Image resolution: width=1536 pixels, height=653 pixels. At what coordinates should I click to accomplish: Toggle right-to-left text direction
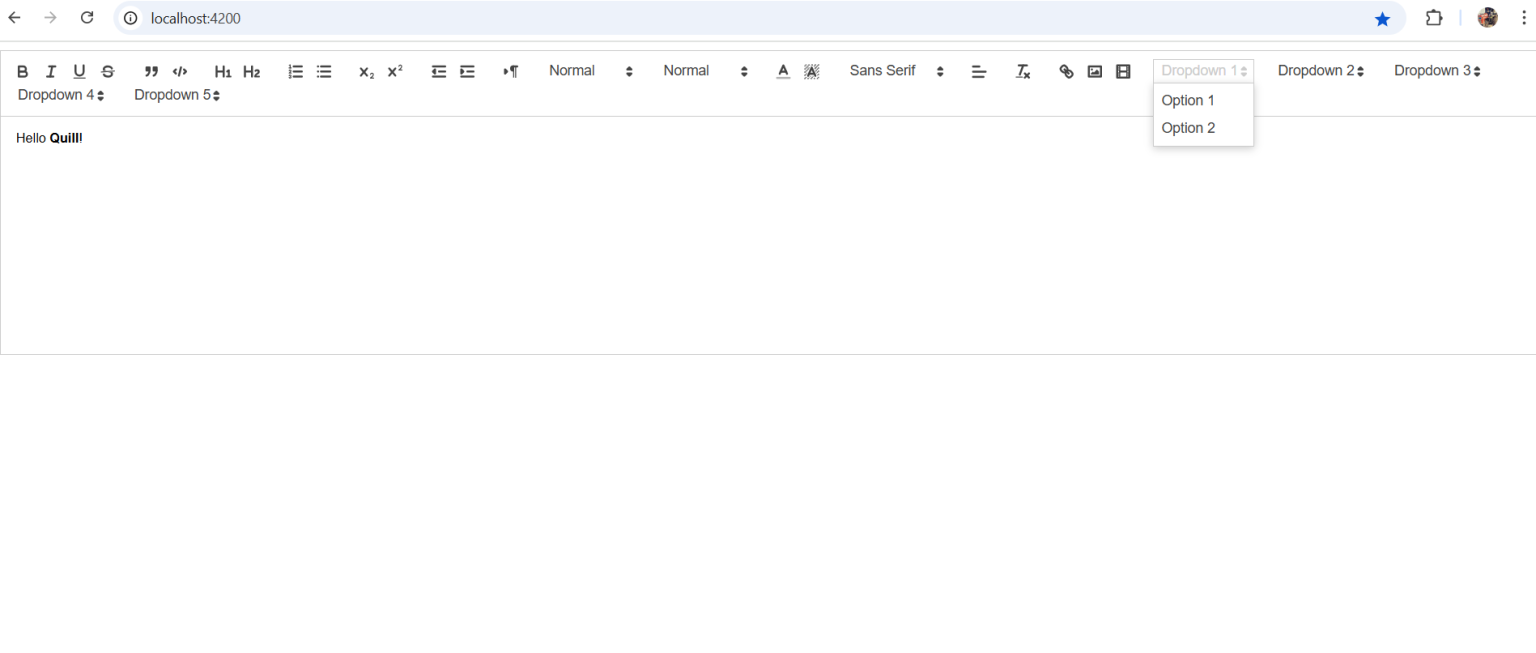[510, 71]
